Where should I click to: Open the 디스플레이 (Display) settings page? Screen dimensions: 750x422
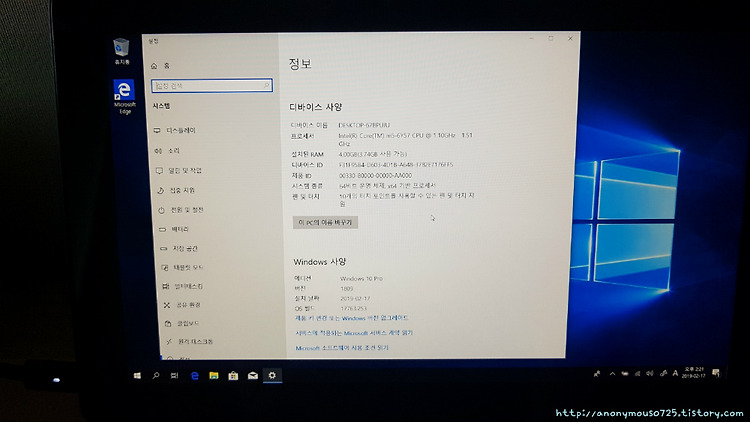click(175, 130)
